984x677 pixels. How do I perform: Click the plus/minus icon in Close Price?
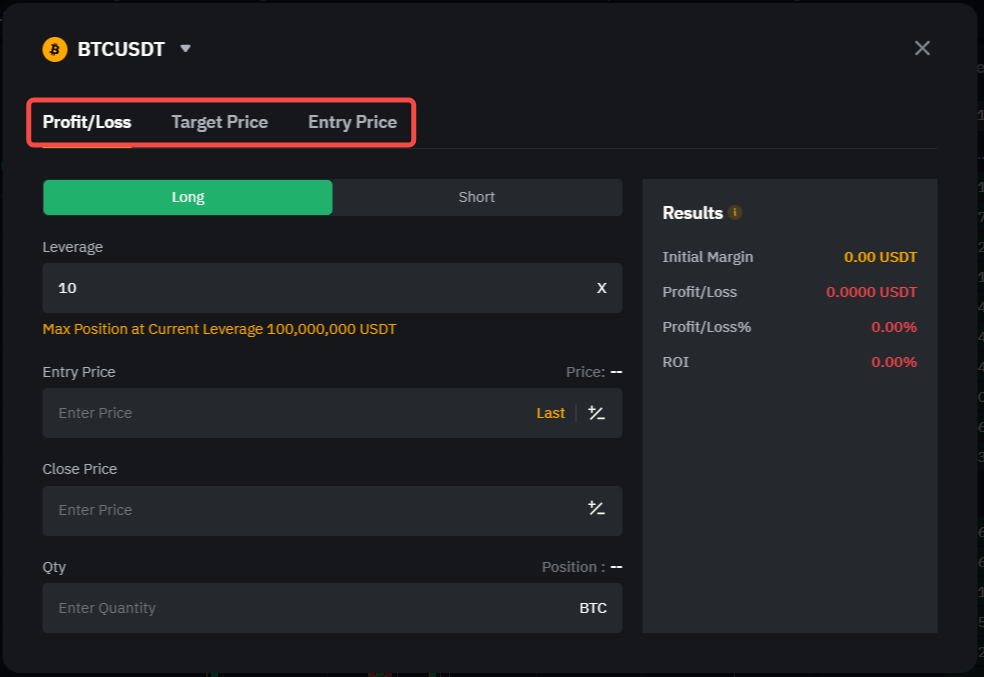click(x=596, y=509)
